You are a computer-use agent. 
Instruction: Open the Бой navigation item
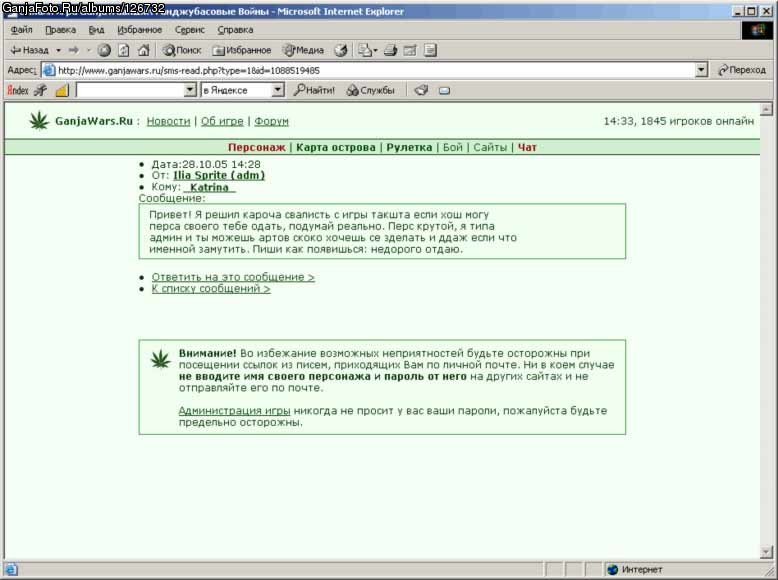[453, 147]
